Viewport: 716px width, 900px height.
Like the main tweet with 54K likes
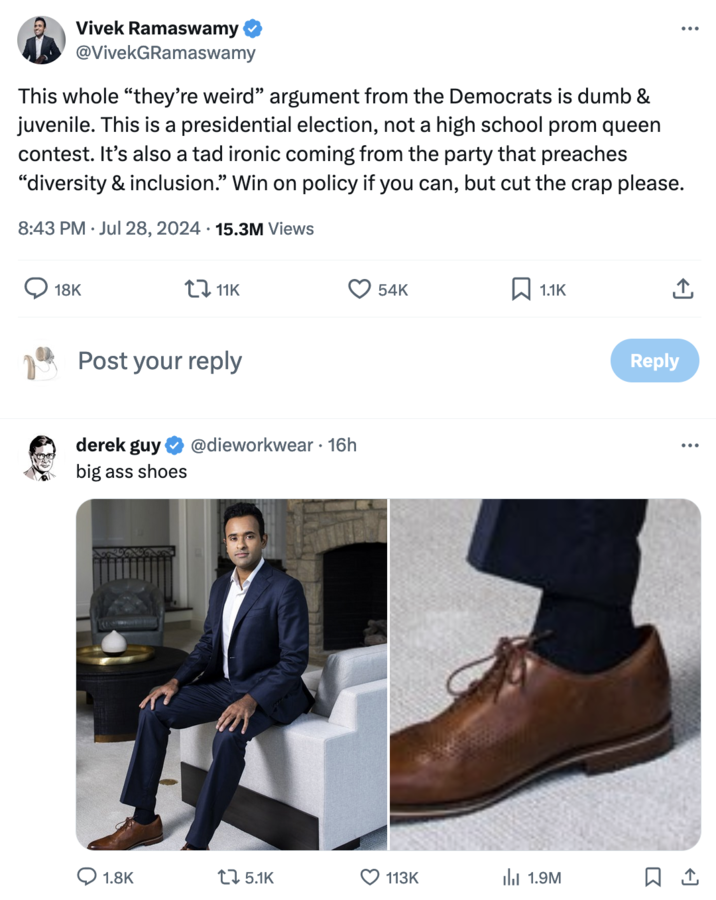pos(360,289)
